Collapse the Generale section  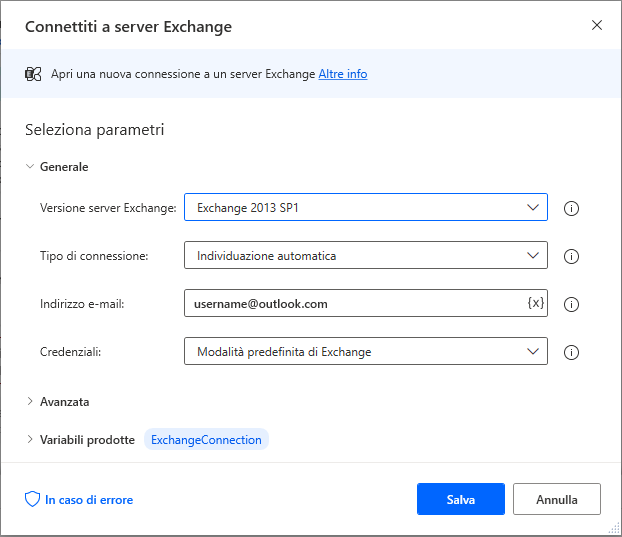pos(30,166)
